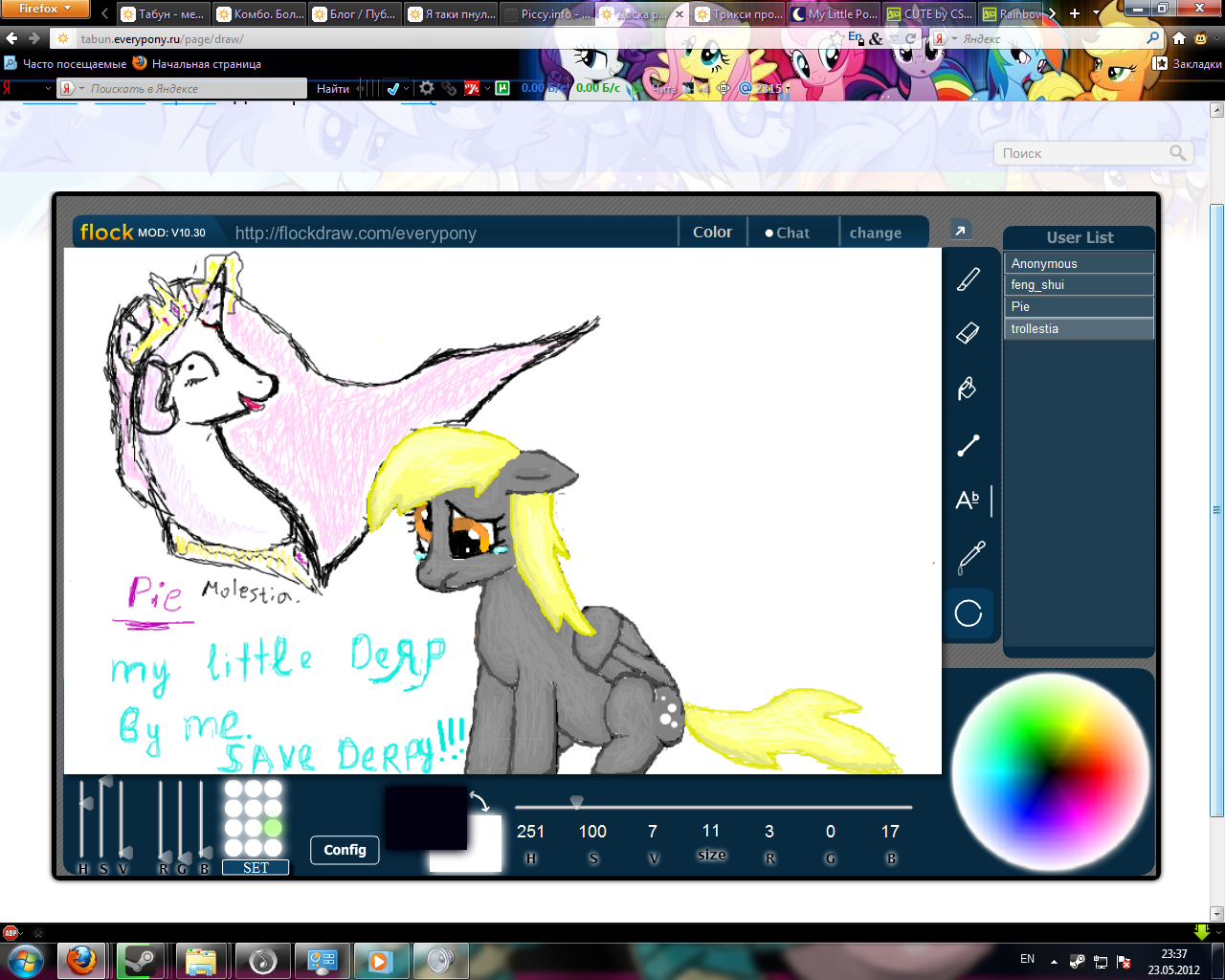Reload the page with refresh icon

pyautogui.click(x=911, y=38)
